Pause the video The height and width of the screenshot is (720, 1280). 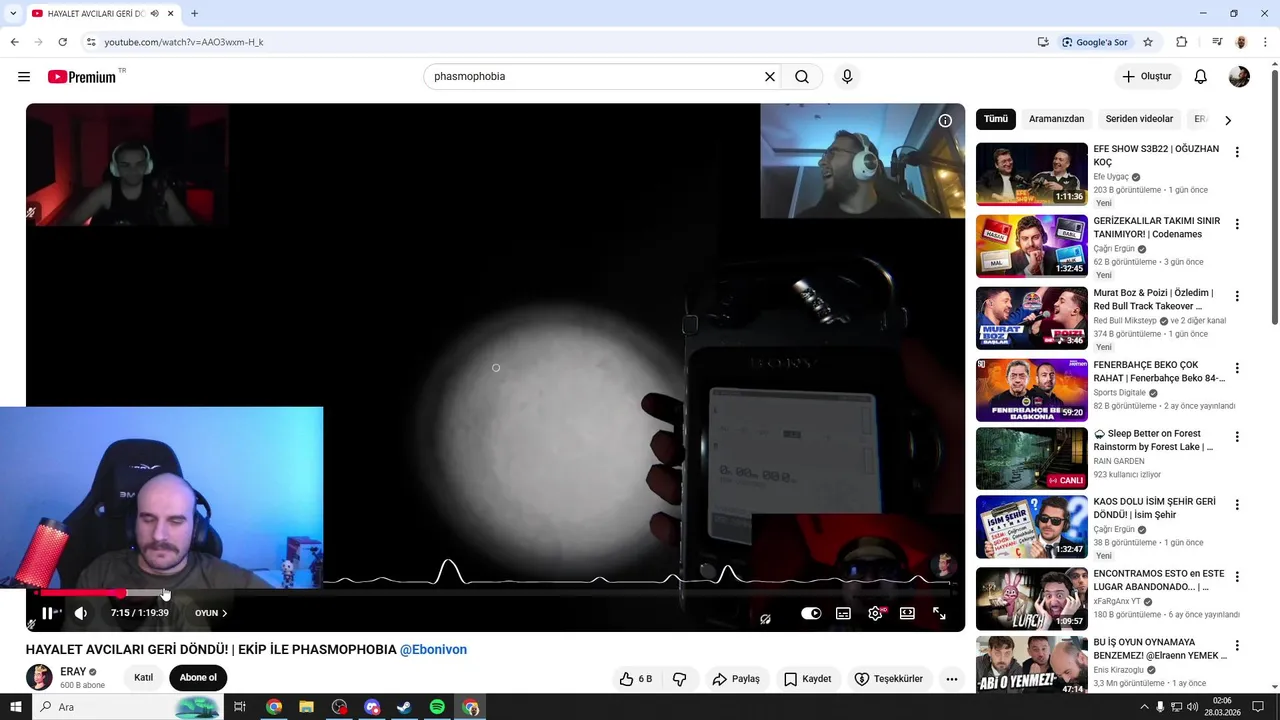47,613
